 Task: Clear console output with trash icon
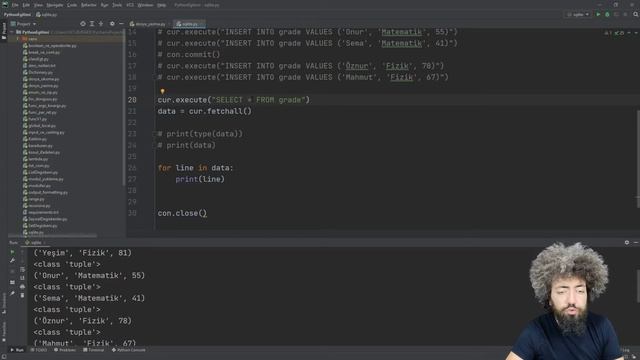tap(22, 295)
